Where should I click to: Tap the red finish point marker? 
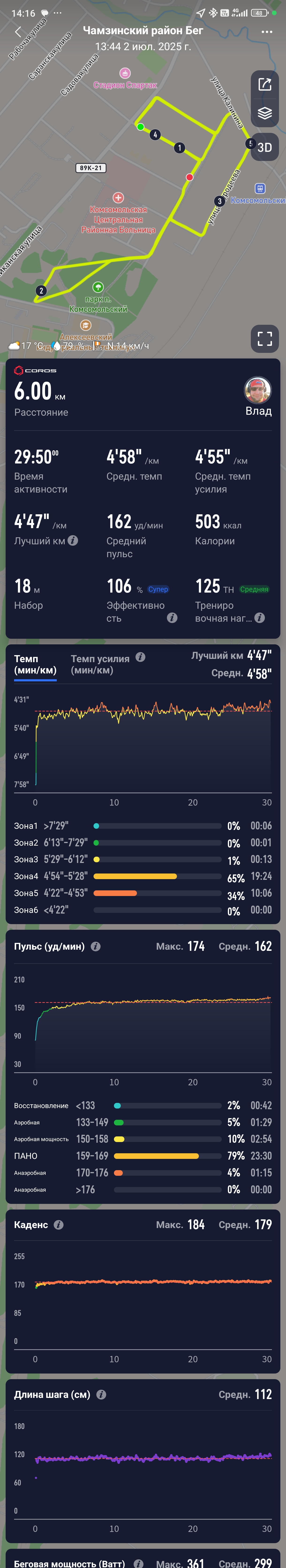click(190, 177)
